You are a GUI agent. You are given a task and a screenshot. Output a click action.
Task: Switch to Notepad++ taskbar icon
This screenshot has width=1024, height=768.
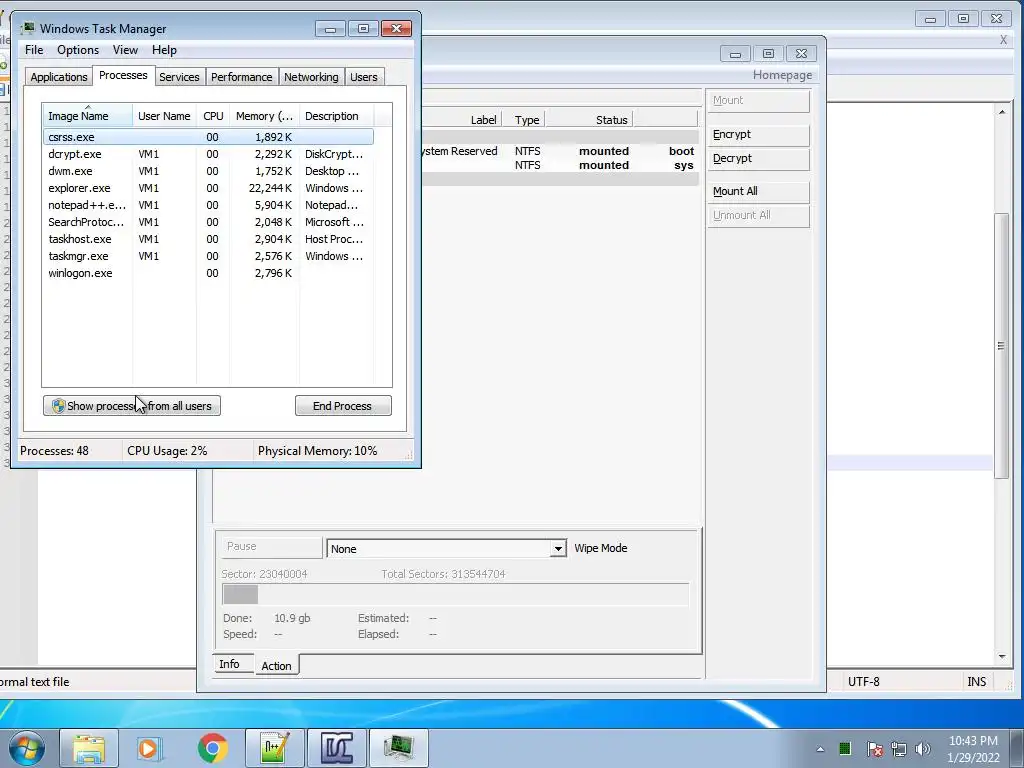(274, 748)
